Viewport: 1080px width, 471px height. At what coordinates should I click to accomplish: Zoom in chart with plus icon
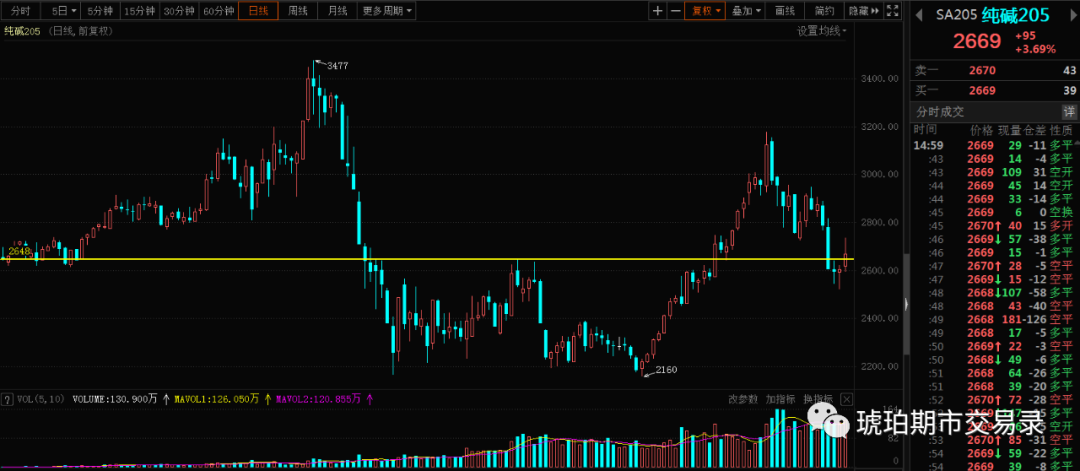coord(658,11)
